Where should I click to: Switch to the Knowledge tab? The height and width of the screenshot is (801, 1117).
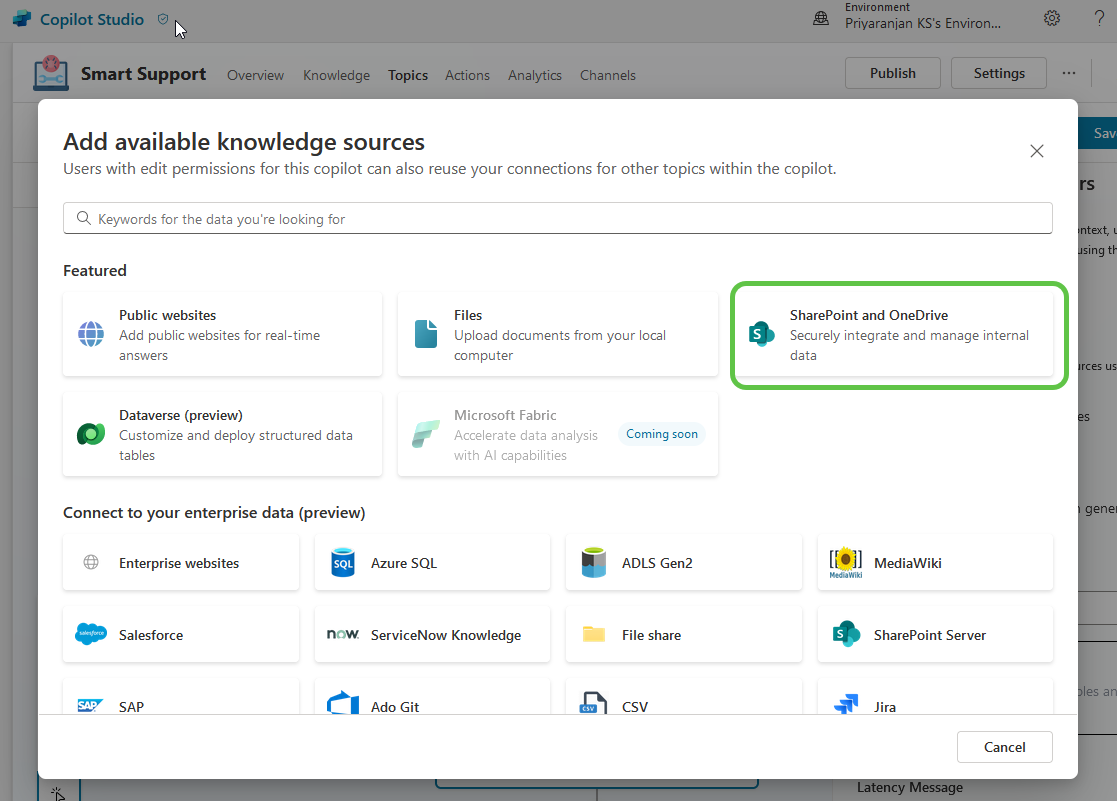336,75
